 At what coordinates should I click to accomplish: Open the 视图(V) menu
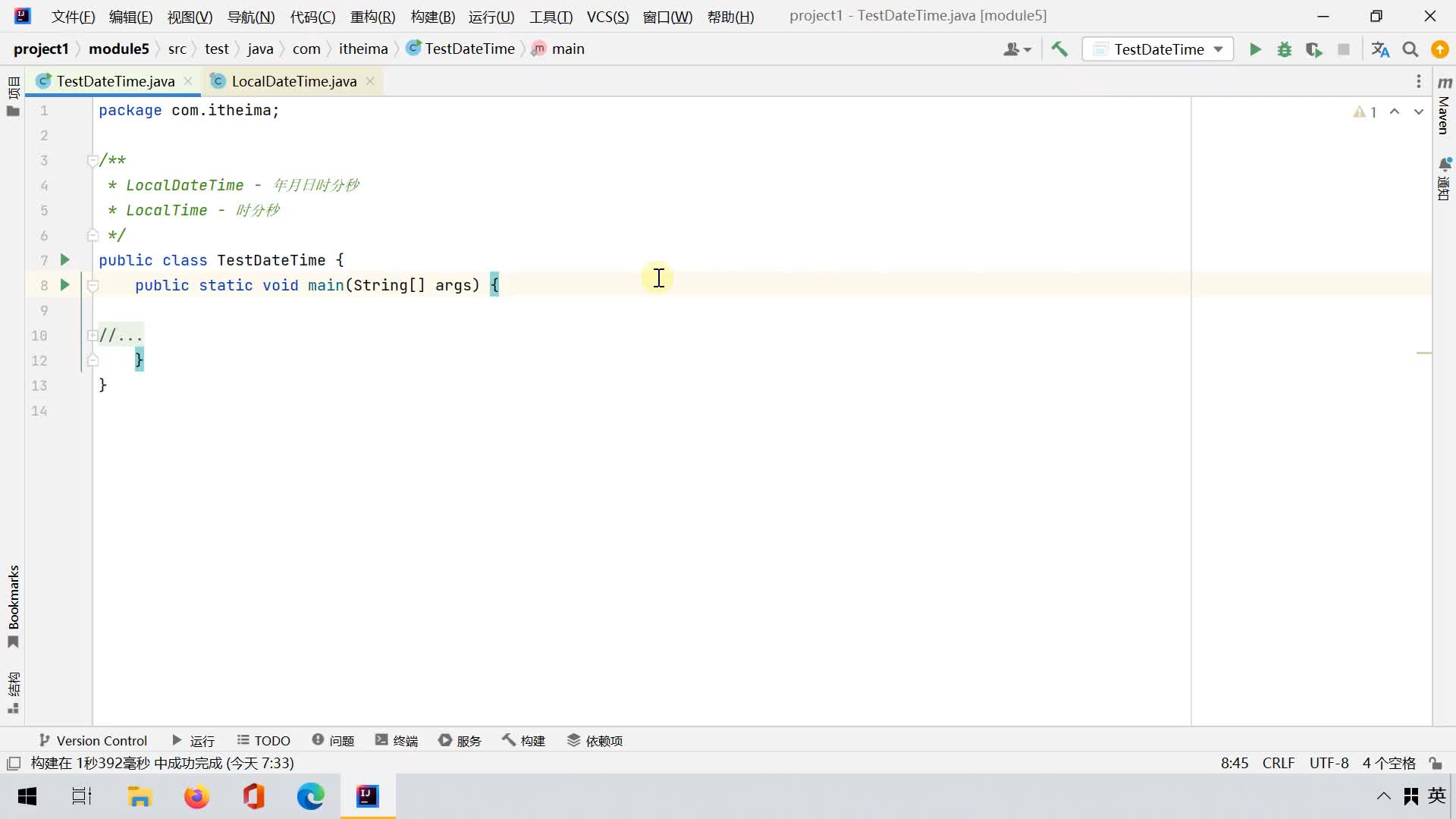(190, 17)
